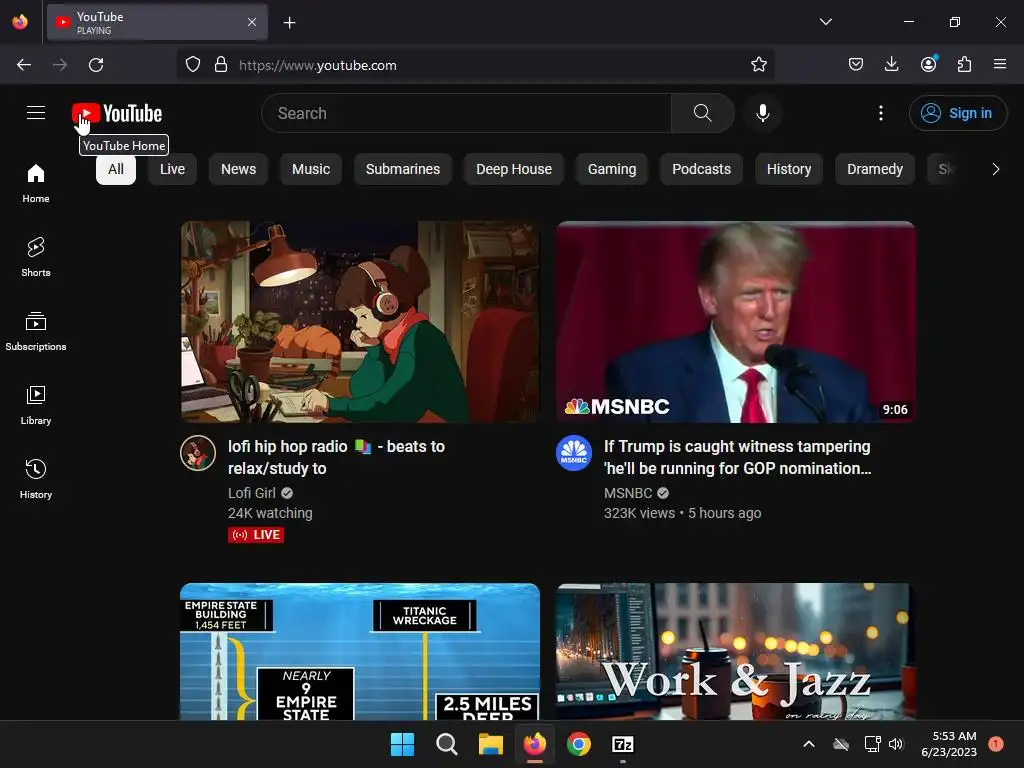Play the MSNBC Trump video thumbnail
The height and width of the screenshot is (768, 1024).
[736, 321]
